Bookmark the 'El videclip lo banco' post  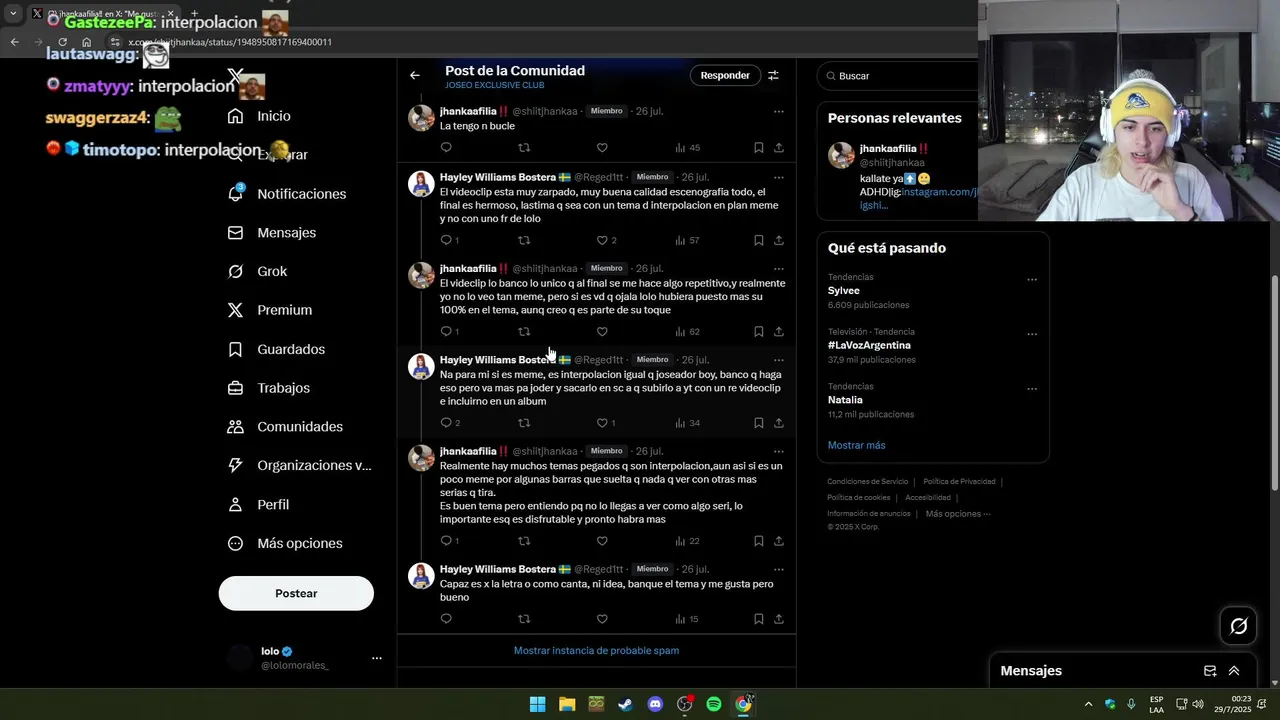(758, 331)
